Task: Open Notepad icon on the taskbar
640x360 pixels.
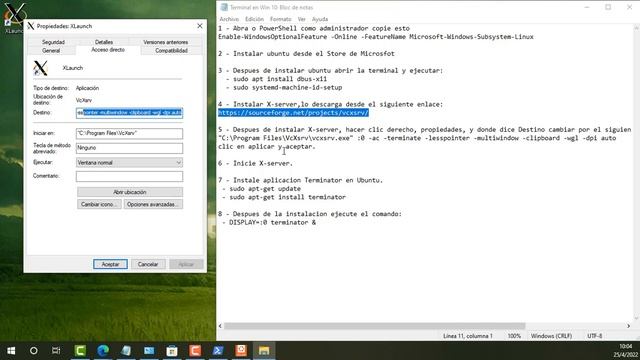Action: tap(126, 351)
